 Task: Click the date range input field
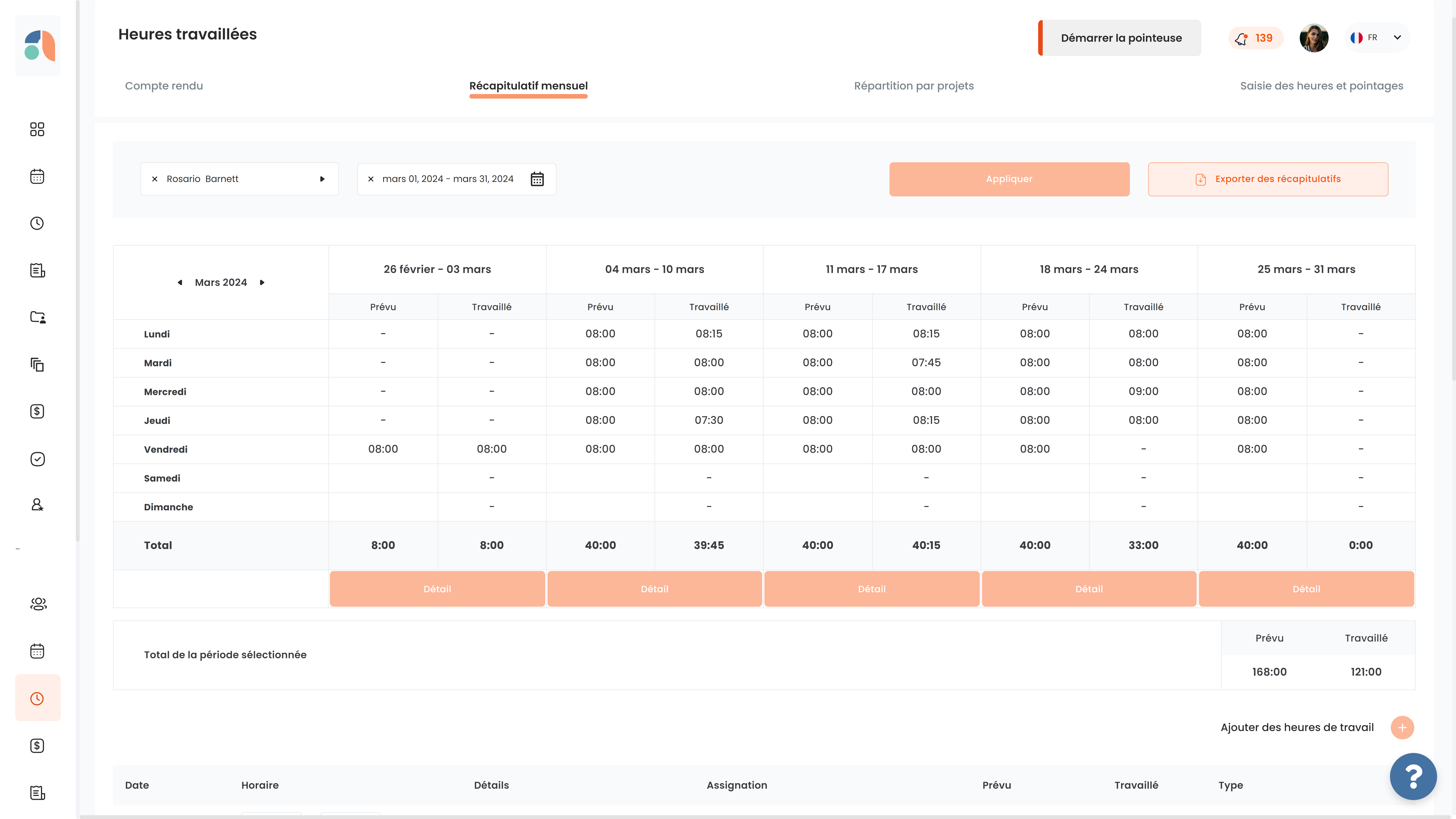457,179
